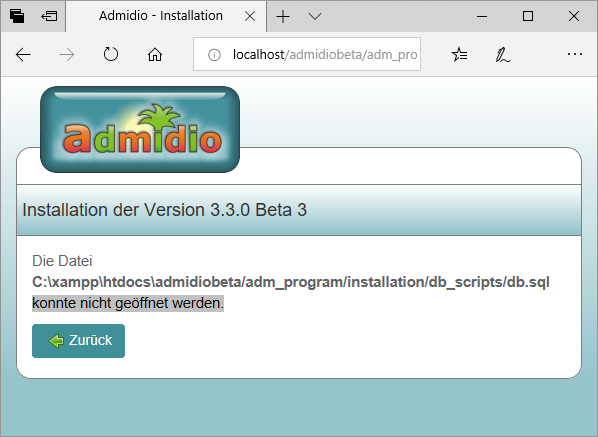Close the Admidio - Installation tab
Viewport: 598px width, 437px height.
tap(250, 16)
